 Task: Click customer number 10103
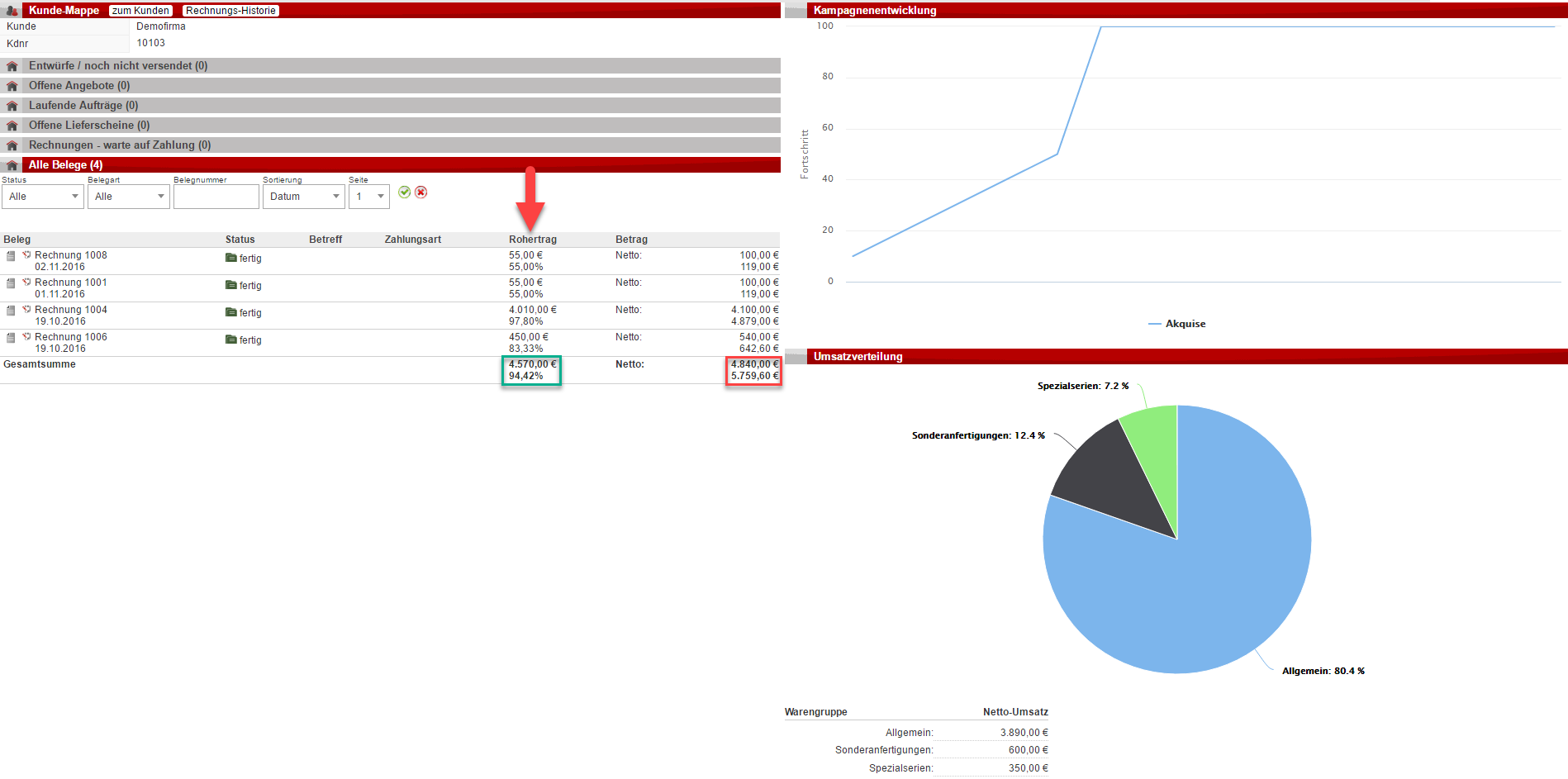pyautogui.click(x=150, y=43)
